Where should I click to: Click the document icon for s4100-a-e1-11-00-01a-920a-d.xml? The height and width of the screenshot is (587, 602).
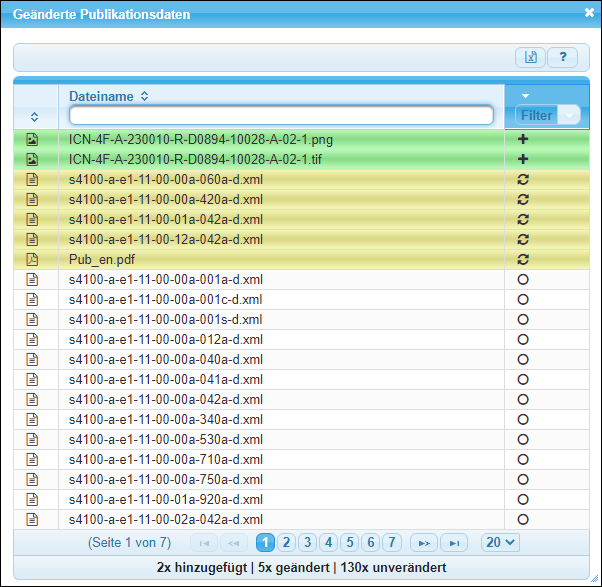point(32,499)
